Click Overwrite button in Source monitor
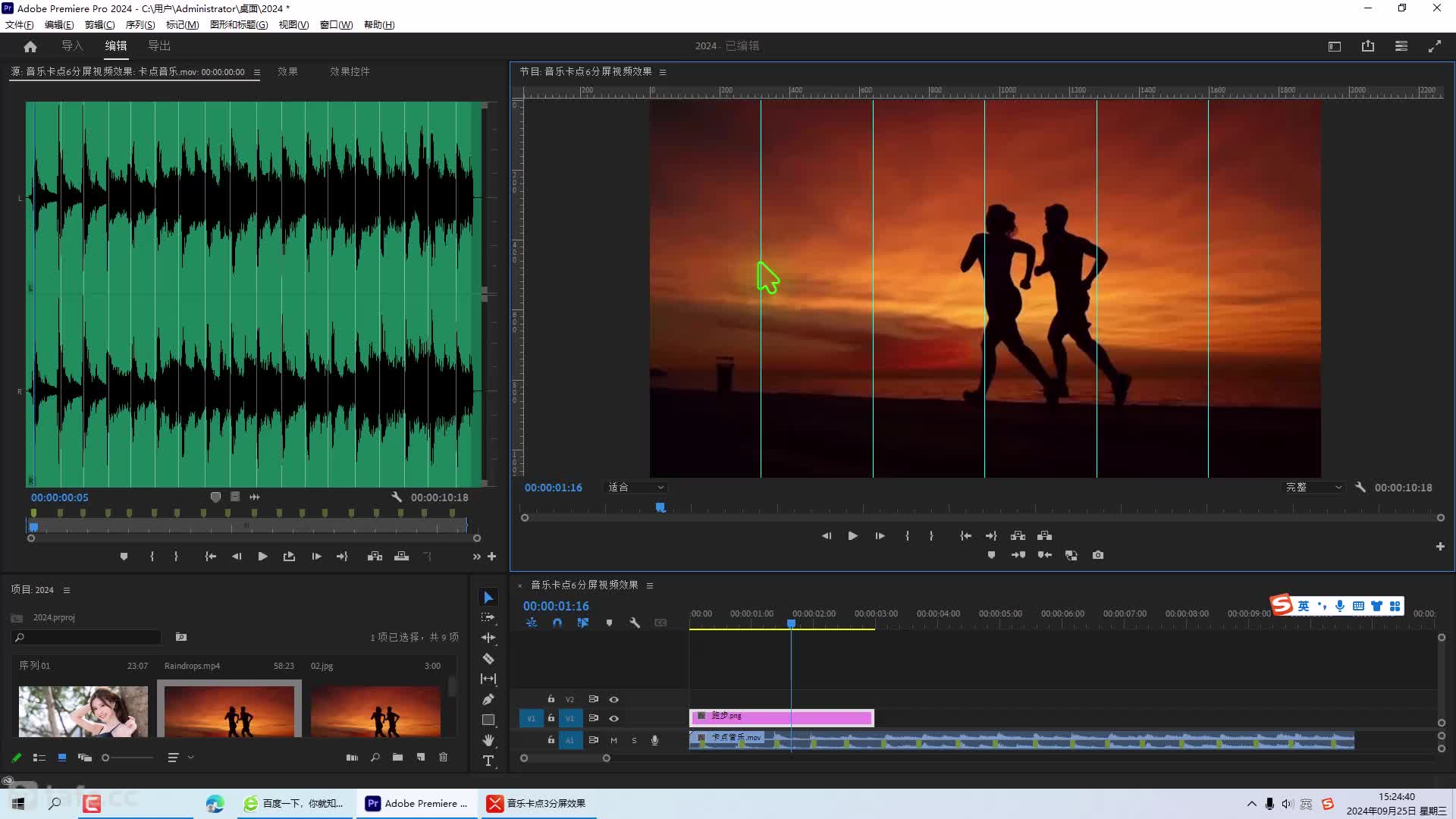 (x=402, y=556)
